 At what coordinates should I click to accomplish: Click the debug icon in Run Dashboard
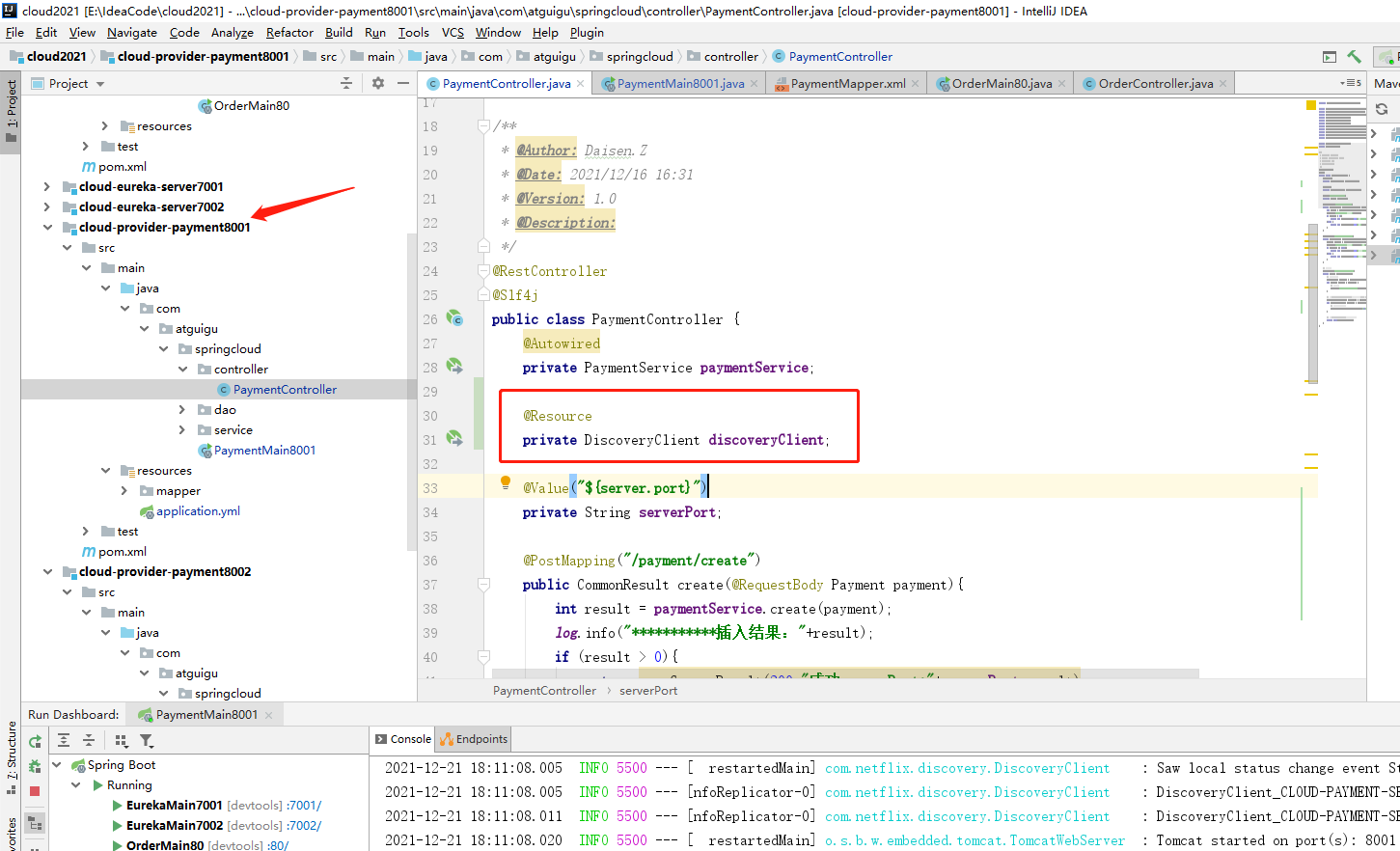35,766
